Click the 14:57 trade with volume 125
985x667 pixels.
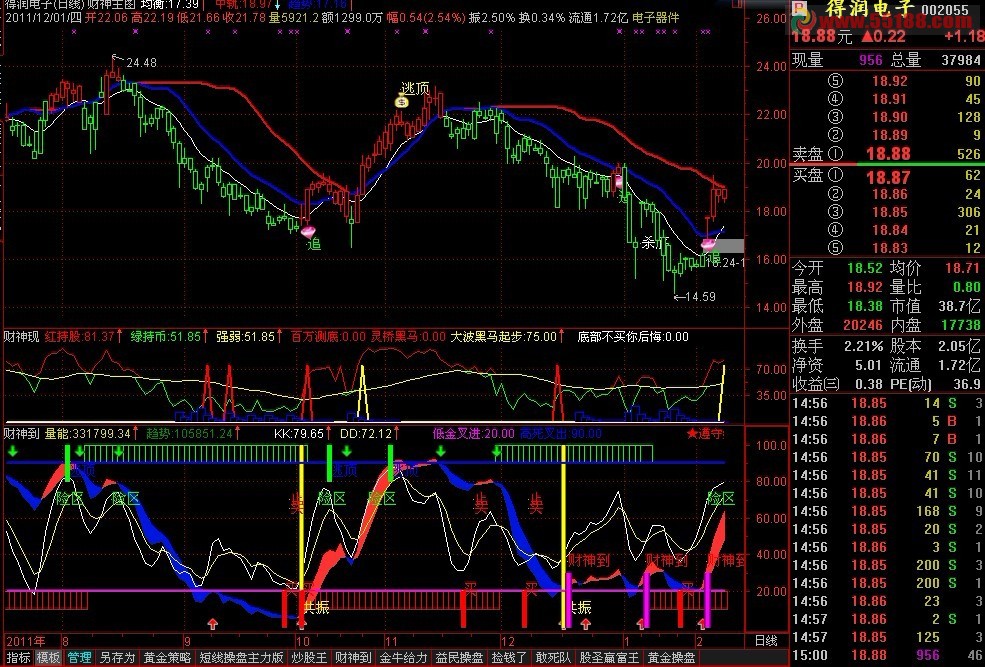tap(887, 637)
